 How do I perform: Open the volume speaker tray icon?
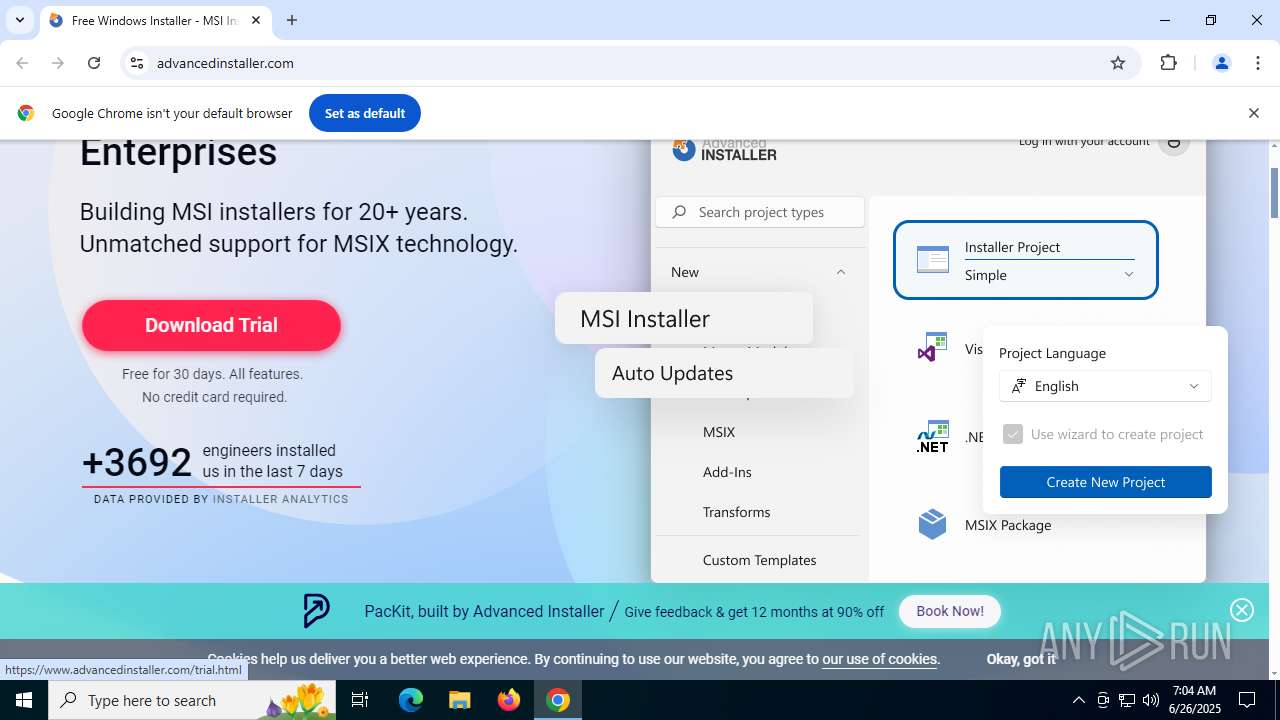(1151, 700)
